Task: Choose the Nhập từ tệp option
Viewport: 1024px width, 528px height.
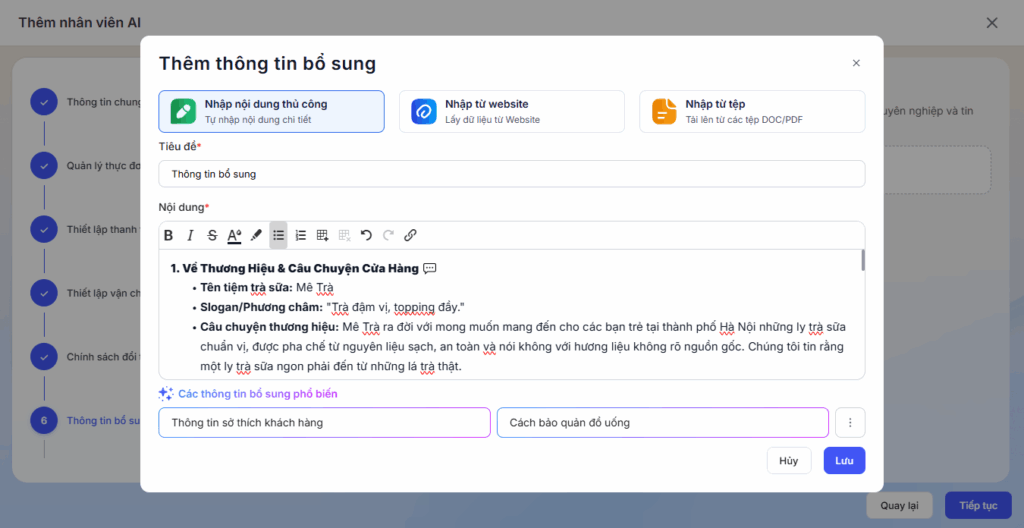Action: click(751, 111)
